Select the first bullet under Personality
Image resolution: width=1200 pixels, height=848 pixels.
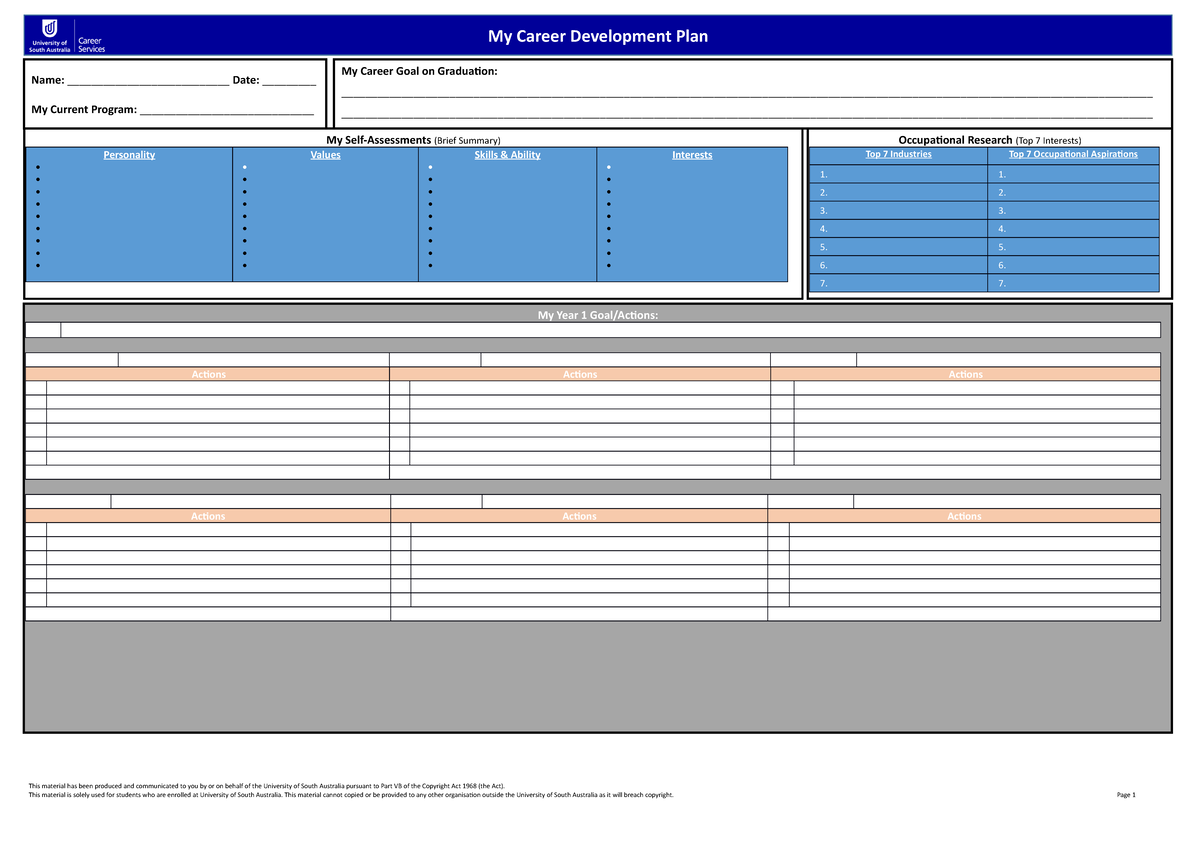pyautogui.click(x=39, y=167)
